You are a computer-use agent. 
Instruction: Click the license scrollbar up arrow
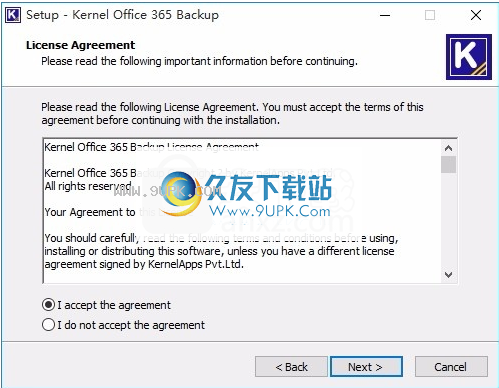point(448,148)
